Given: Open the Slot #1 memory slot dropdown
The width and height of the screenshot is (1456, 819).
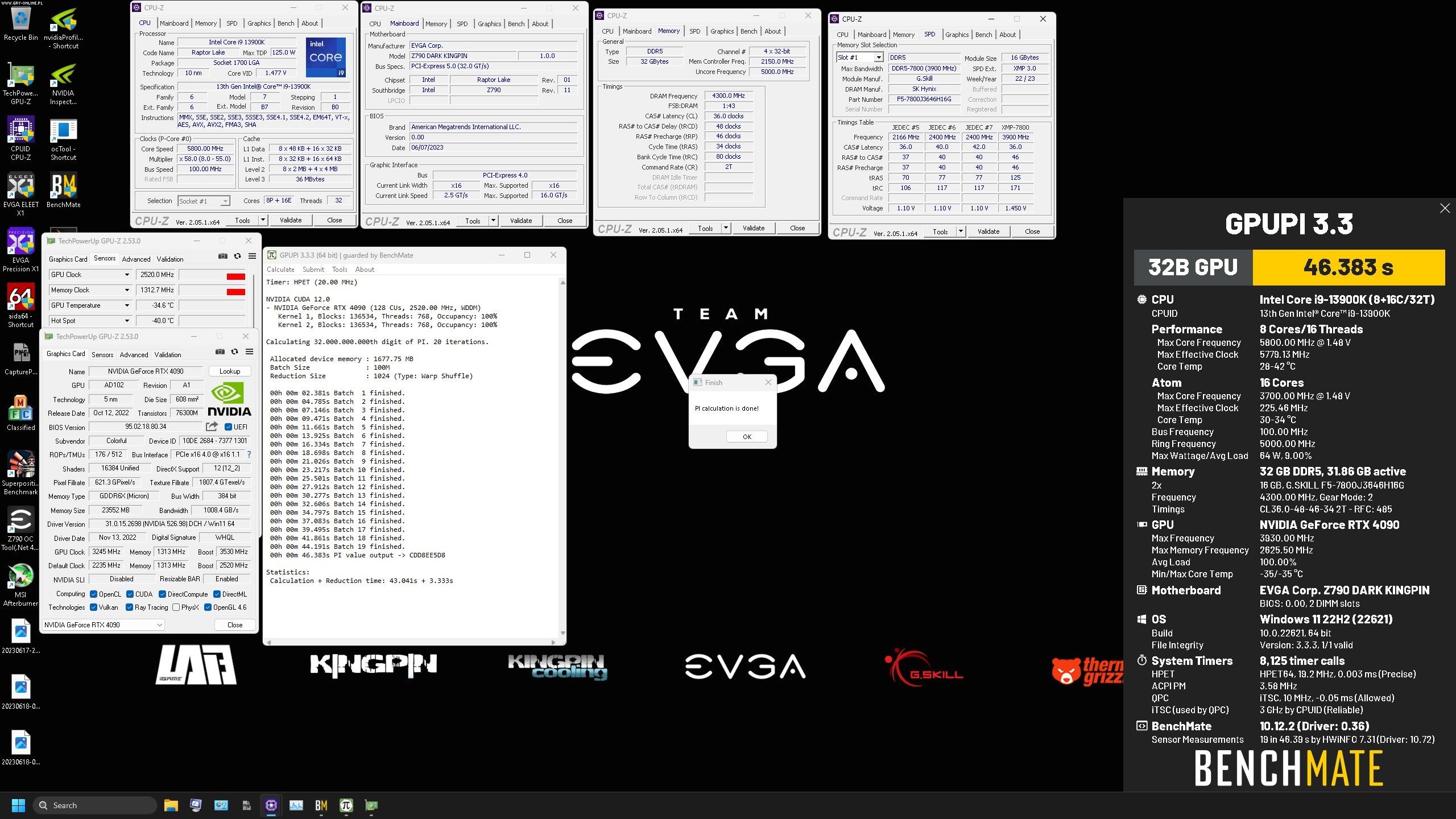Looking at the screenshot, I should pos(878,57).
